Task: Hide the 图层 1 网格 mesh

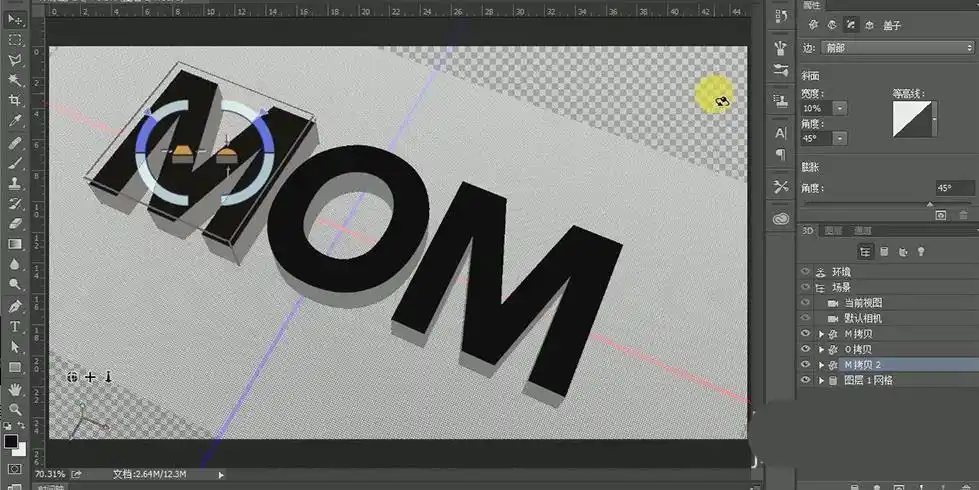Action: [x=806, y=381]
